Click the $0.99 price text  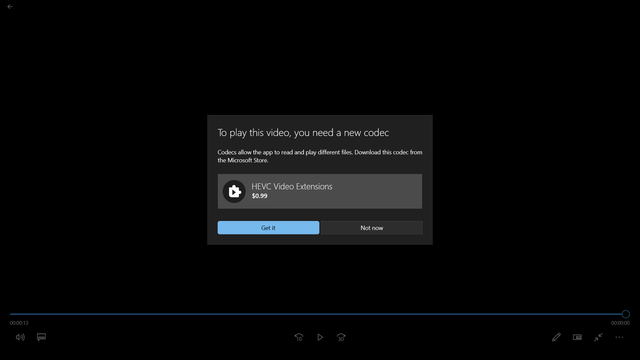pos(260,196)
